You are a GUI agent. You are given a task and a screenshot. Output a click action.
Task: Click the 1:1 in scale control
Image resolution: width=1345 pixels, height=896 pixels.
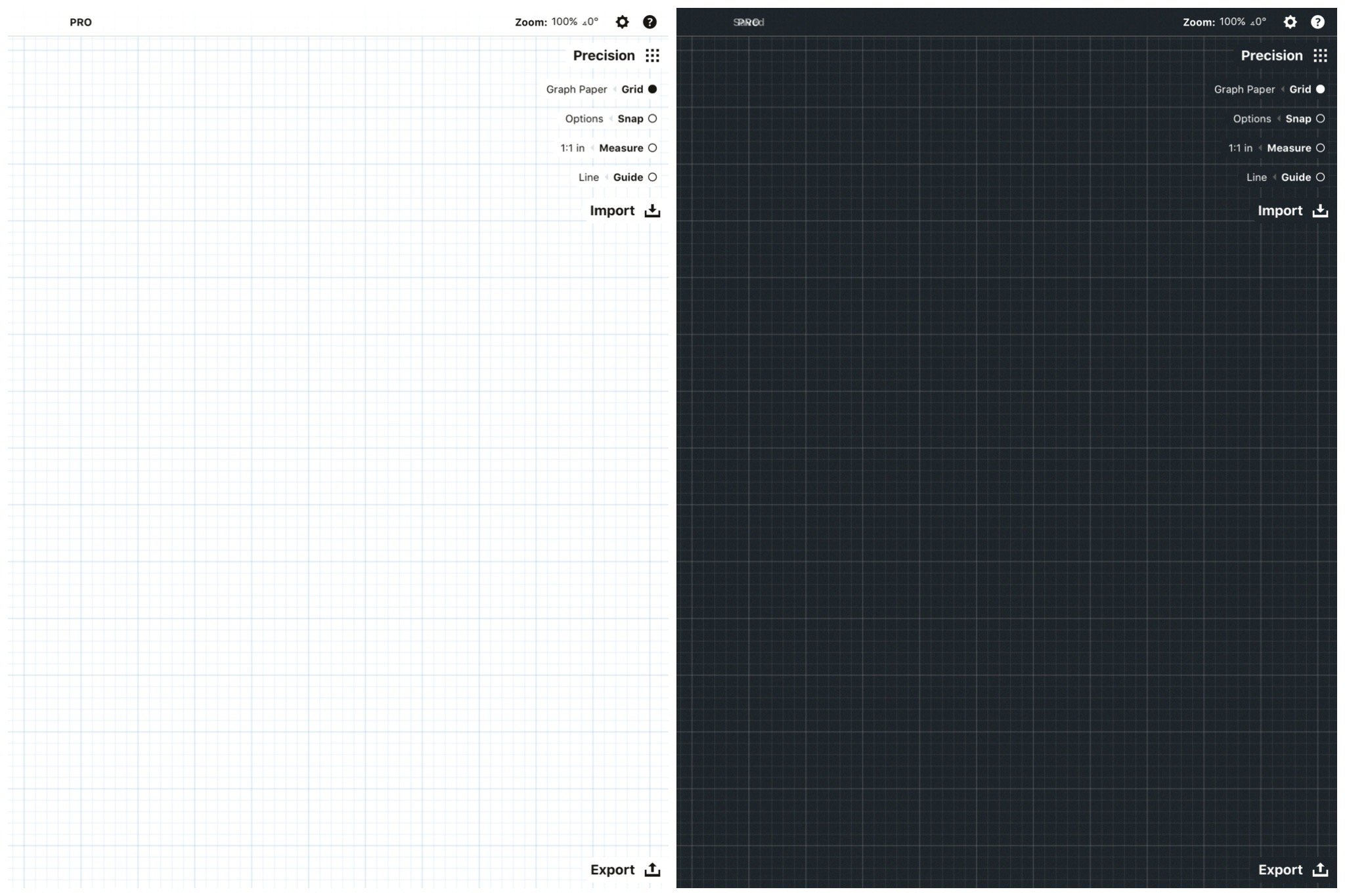pos(571,148)
